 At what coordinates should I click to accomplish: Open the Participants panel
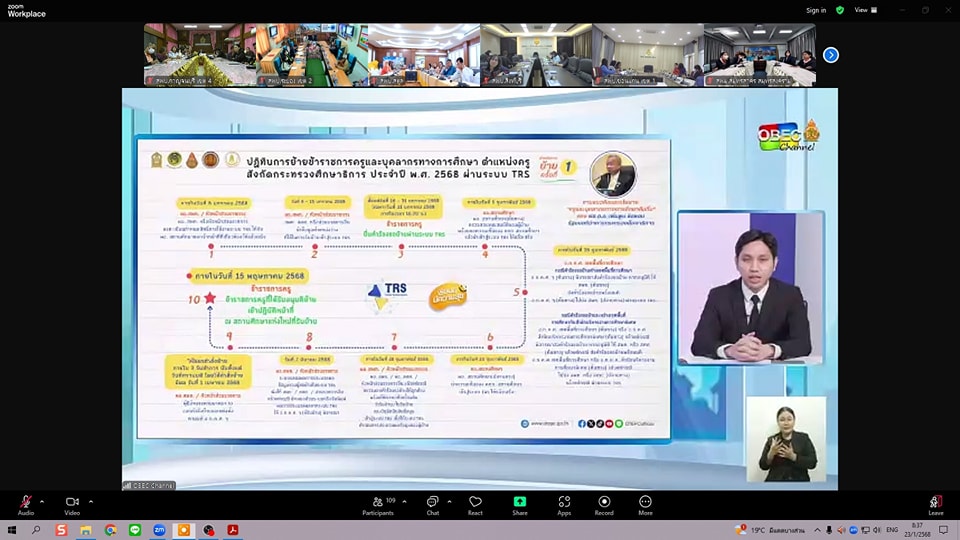coord(378,504)
